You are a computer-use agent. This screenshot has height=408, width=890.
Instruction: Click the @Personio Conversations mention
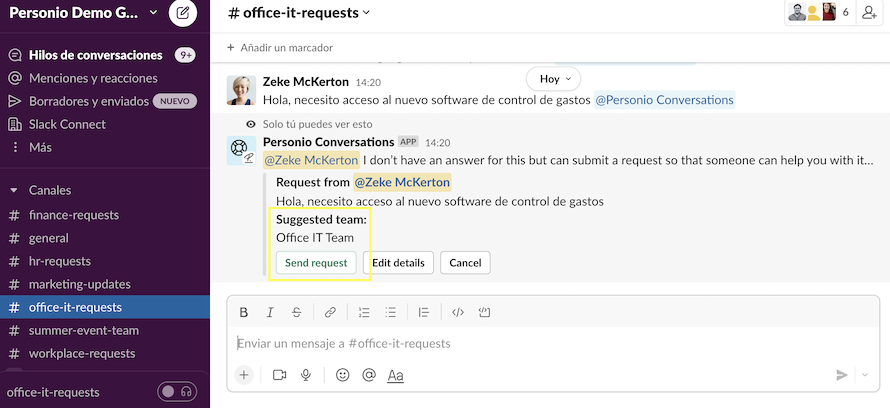664,100
